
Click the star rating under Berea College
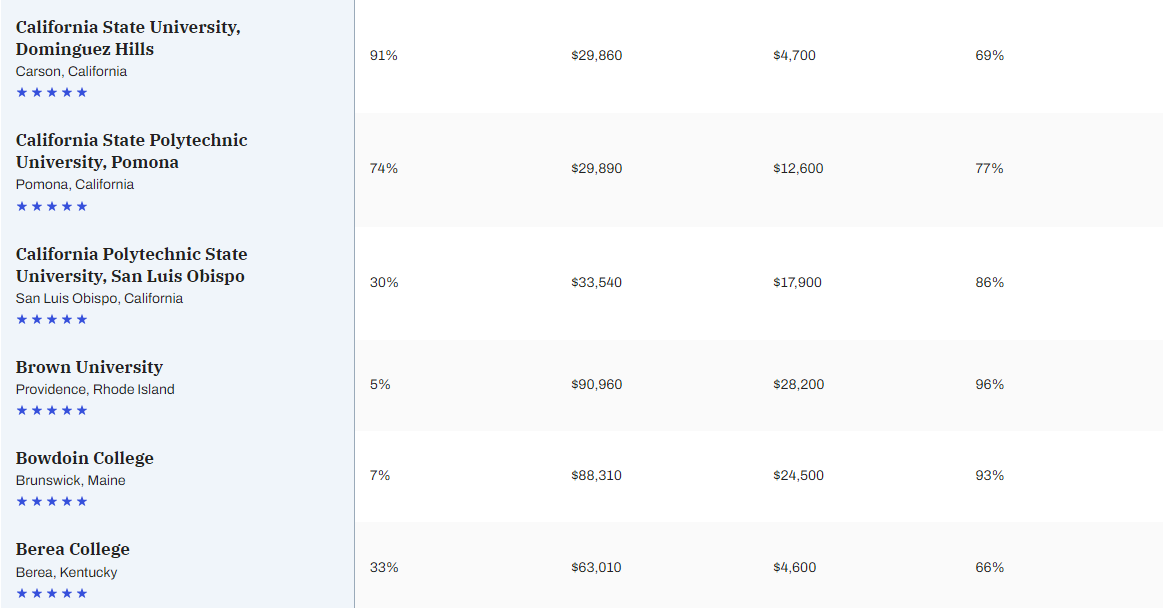52,593
